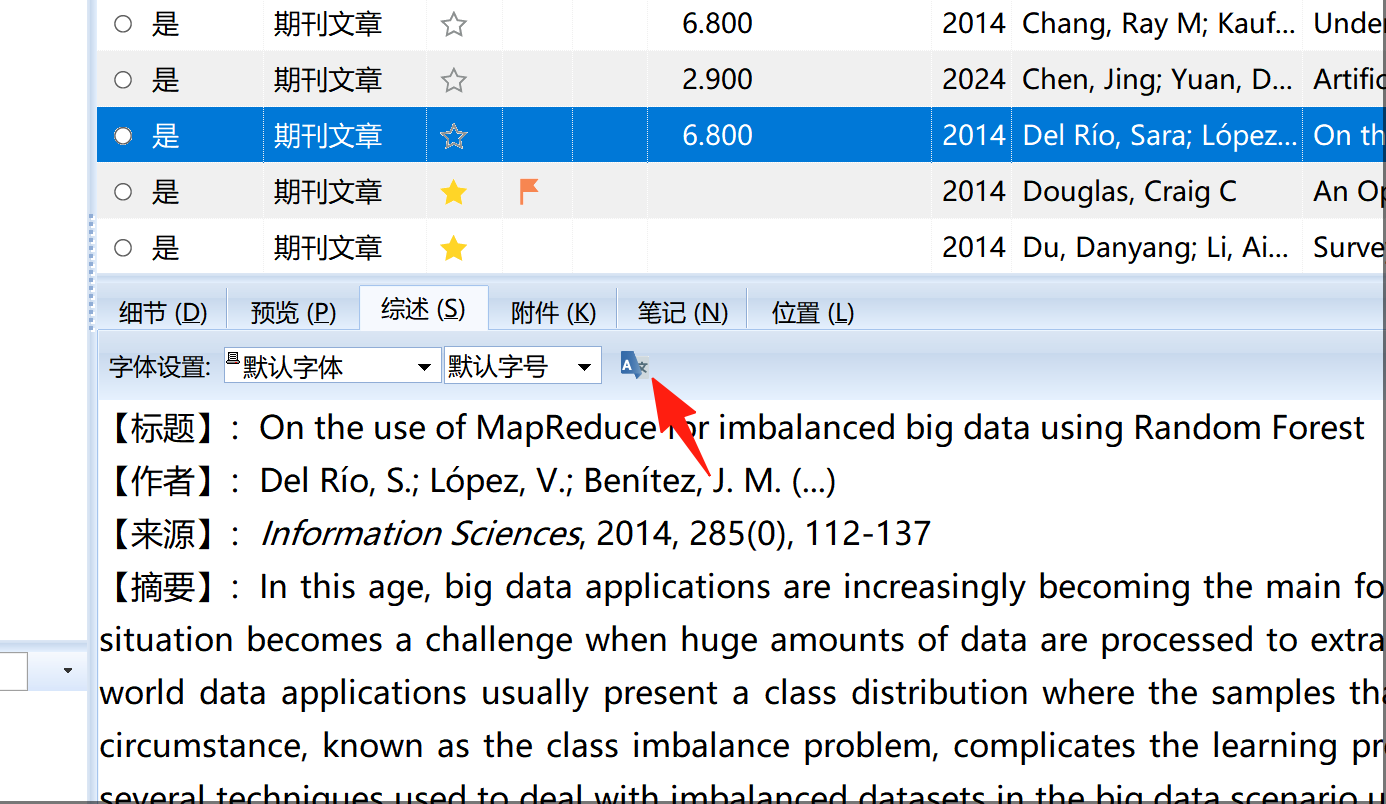Click the translate icon beside font size
Image resolution: width=1386 pixels, height=804 pixels.
[x=633, y=366]
